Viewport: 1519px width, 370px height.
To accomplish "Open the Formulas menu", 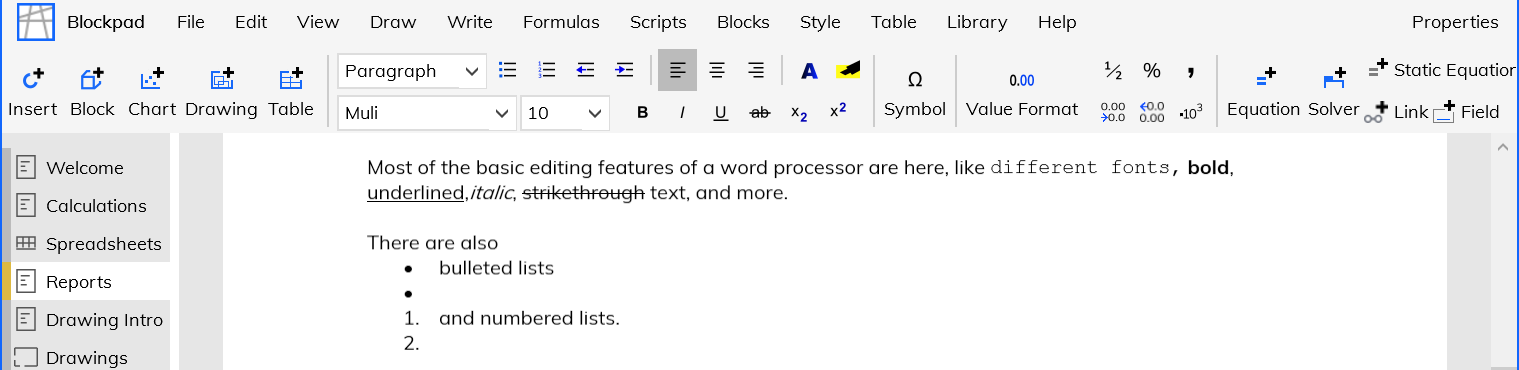I will point(561,22).
